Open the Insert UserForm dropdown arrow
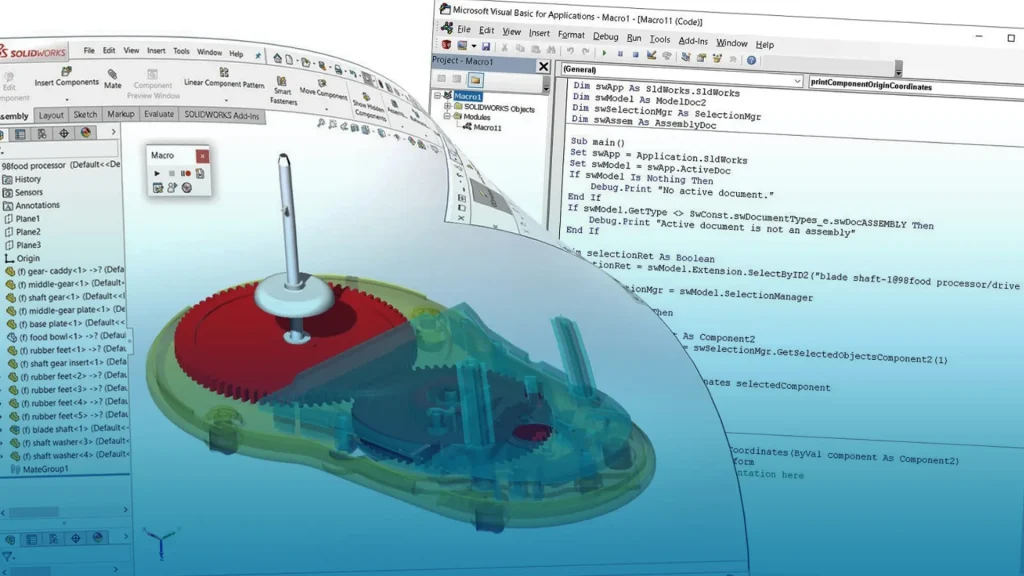The height and width of the screenshot is (576, 1024). 473,46
